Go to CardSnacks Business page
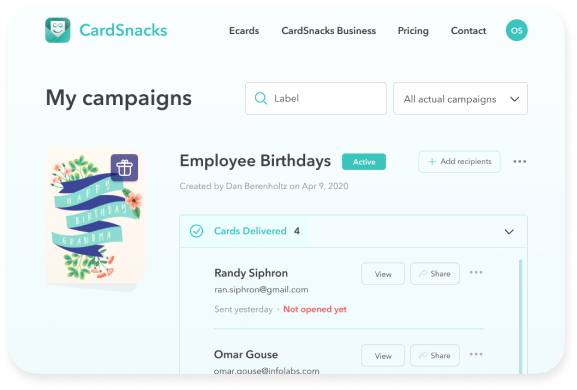 [x=329, y=31]
